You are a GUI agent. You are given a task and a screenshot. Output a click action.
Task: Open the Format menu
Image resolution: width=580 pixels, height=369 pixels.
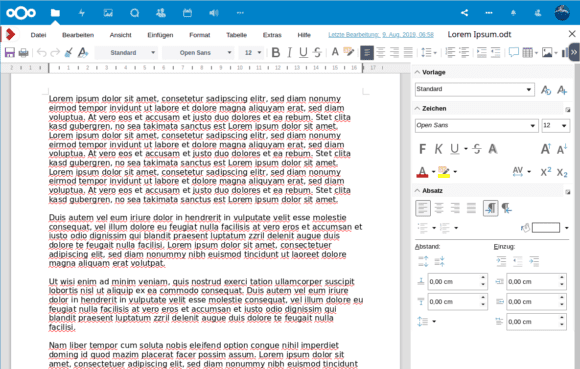[x=200, y=35]
